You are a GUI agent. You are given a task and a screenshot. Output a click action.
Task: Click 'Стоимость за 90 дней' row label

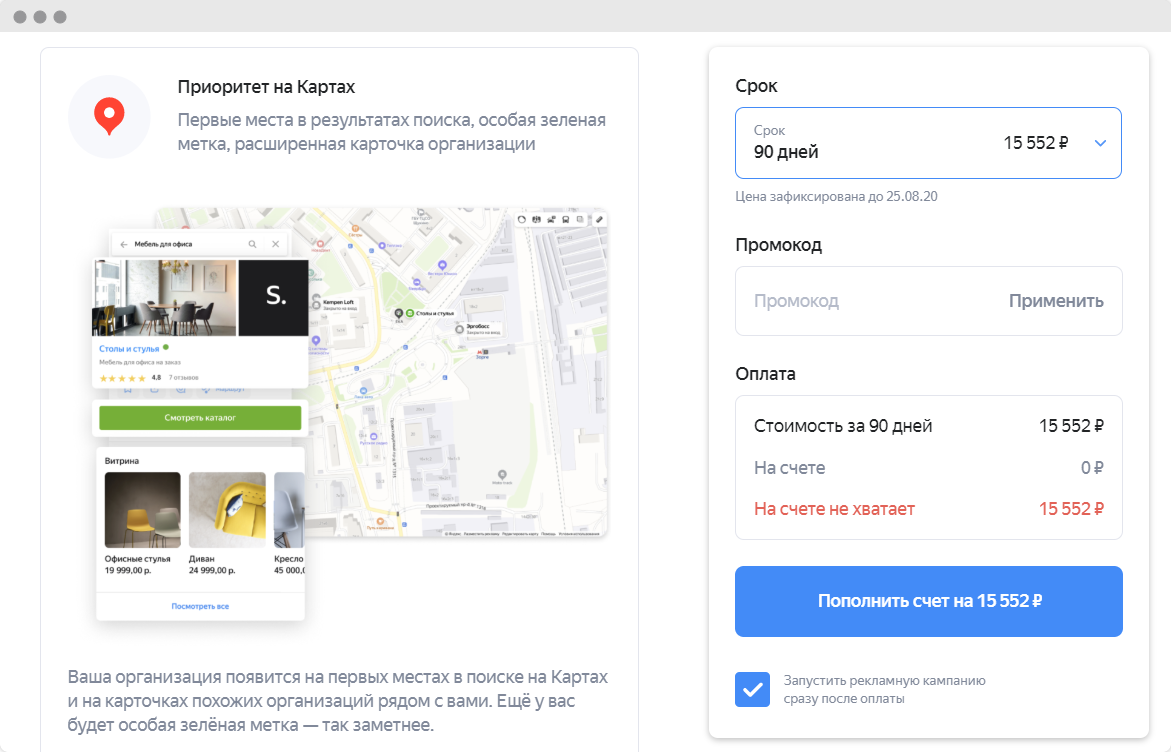click(x=843, y=426)
